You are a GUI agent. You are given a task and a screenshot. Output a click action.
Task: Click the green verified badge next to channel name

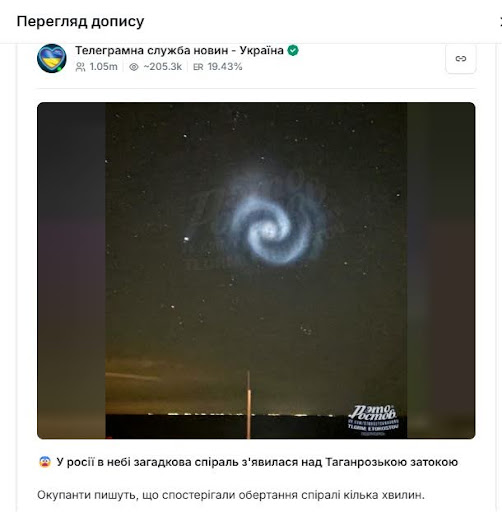293,50
